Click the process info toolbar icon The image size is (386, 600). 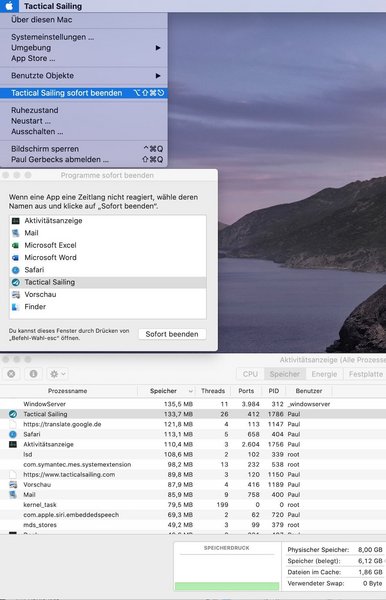coord(33,374)
